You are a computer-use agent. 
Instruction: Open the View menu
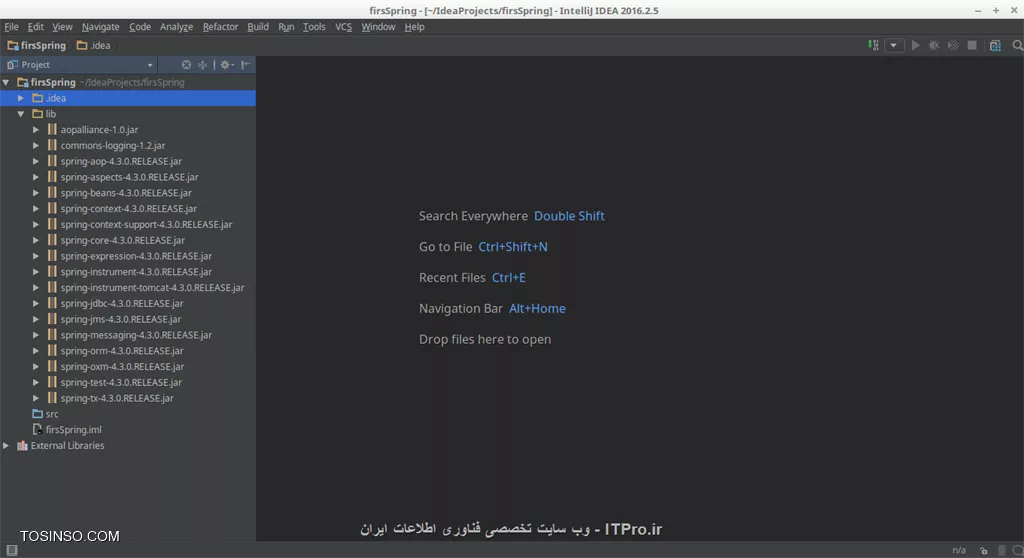[62, 27]
